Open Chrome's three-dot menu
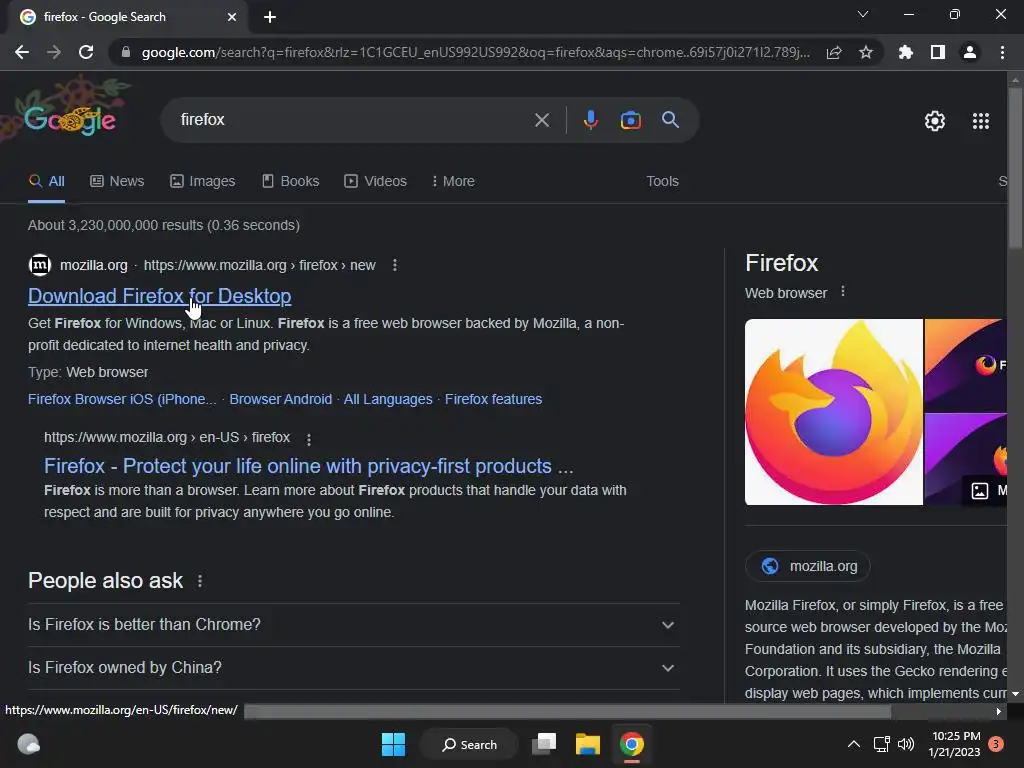The image size is (1024, 768). coord(1002,52)
